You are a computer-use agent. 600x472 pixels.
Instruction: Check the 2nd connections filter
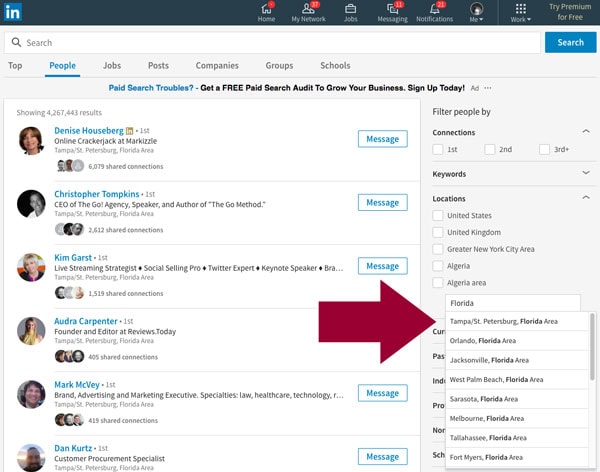point(490,149)
